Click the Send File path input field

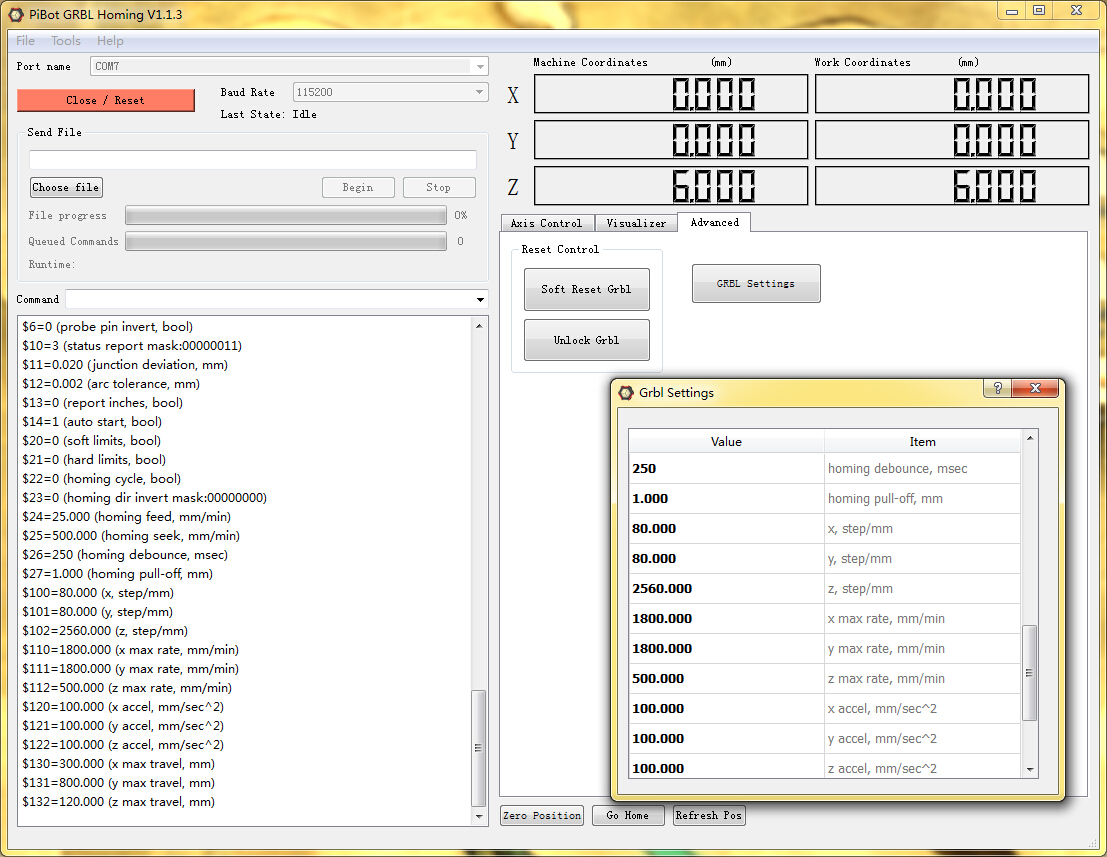(253, 160)
